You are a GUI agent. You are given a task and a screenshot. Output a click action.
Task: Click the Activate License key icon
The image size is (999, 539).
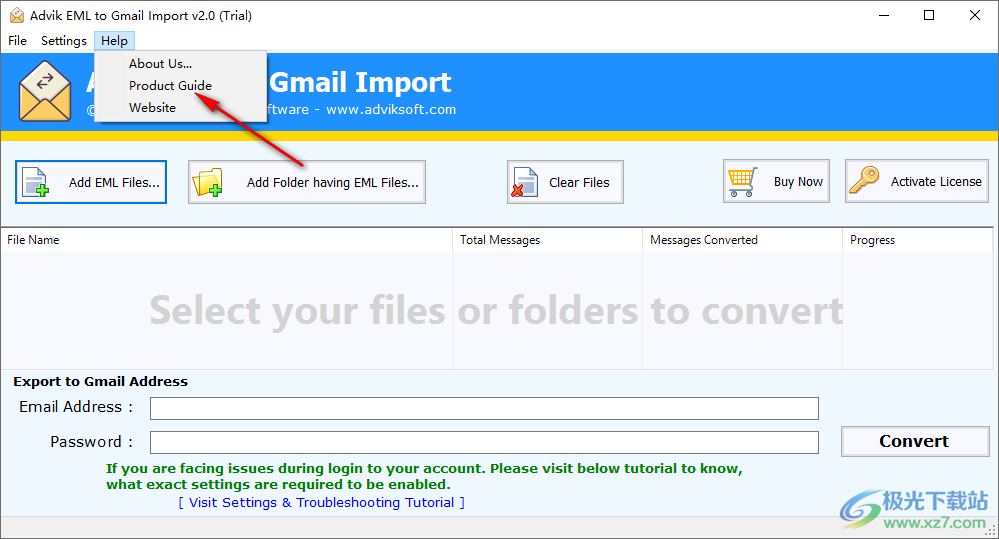click(x=864, y=180)
